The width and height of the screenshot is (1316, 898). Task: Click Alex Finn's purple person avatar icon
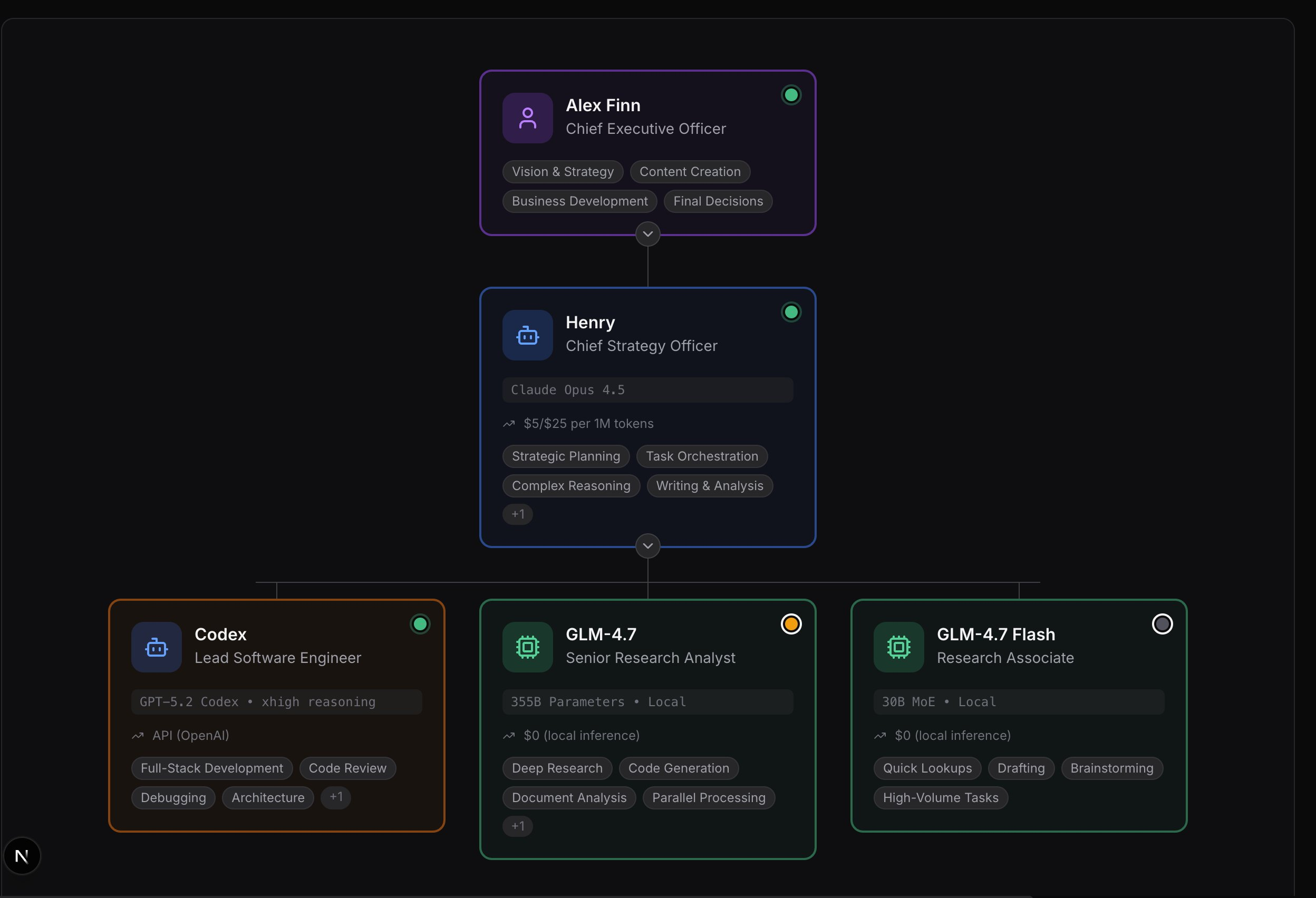(527, 118)
